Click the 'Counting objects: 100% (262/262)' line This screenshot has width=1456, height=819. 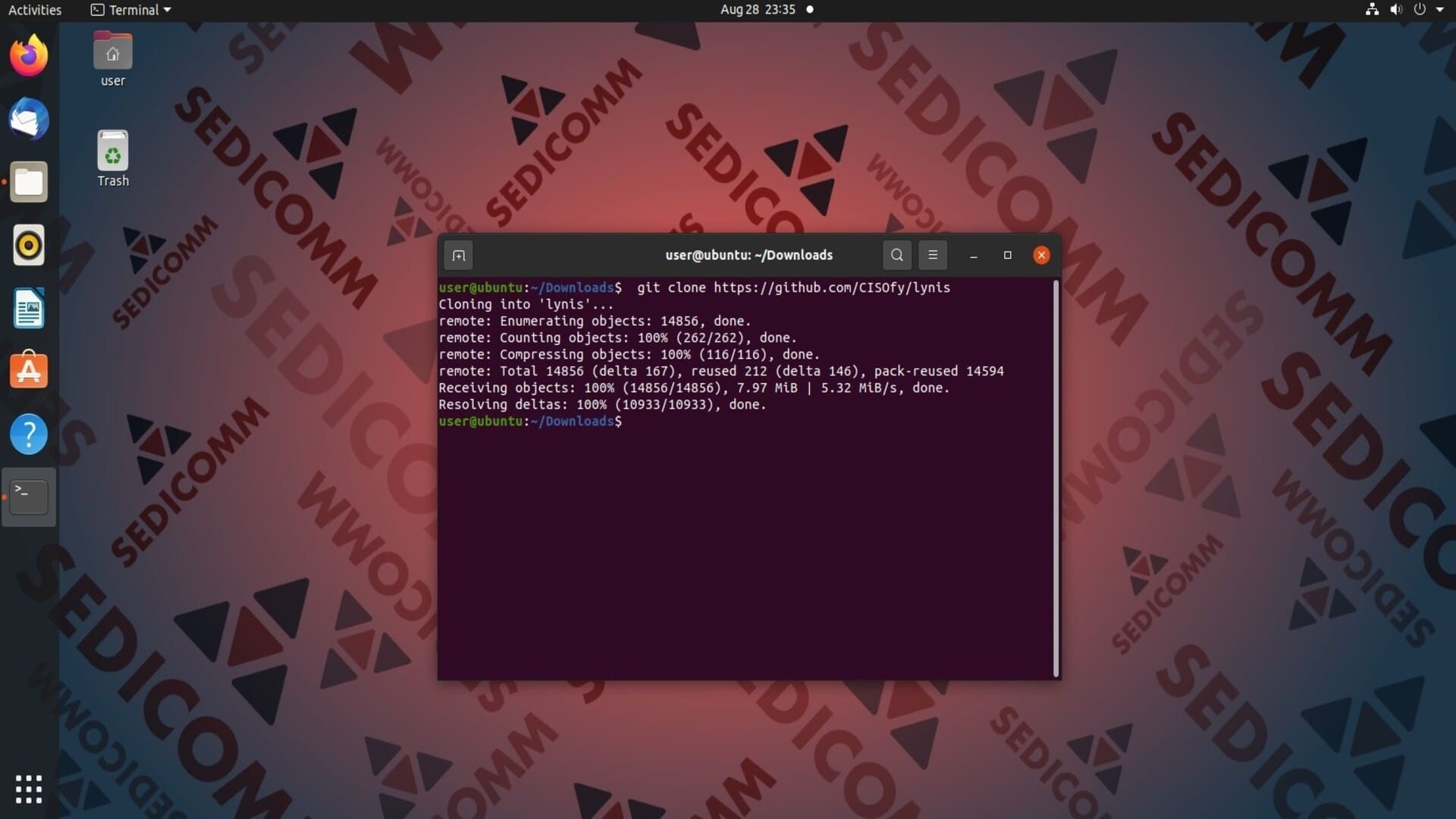pos(617,337)
